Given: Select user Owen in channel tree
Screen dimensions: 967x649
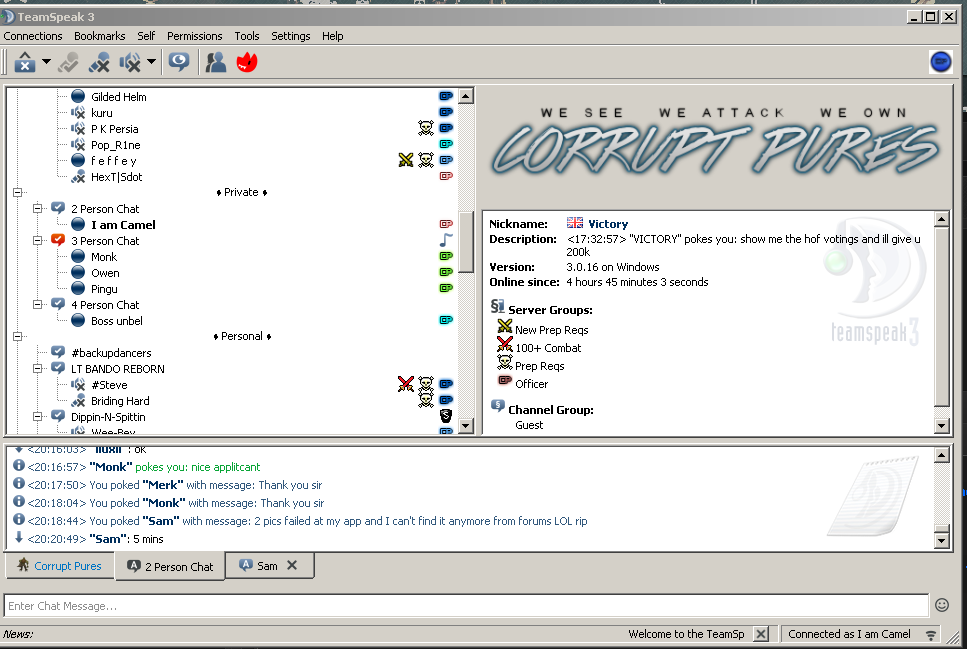Looking at the screenshot, I should [x=105, y=273].
